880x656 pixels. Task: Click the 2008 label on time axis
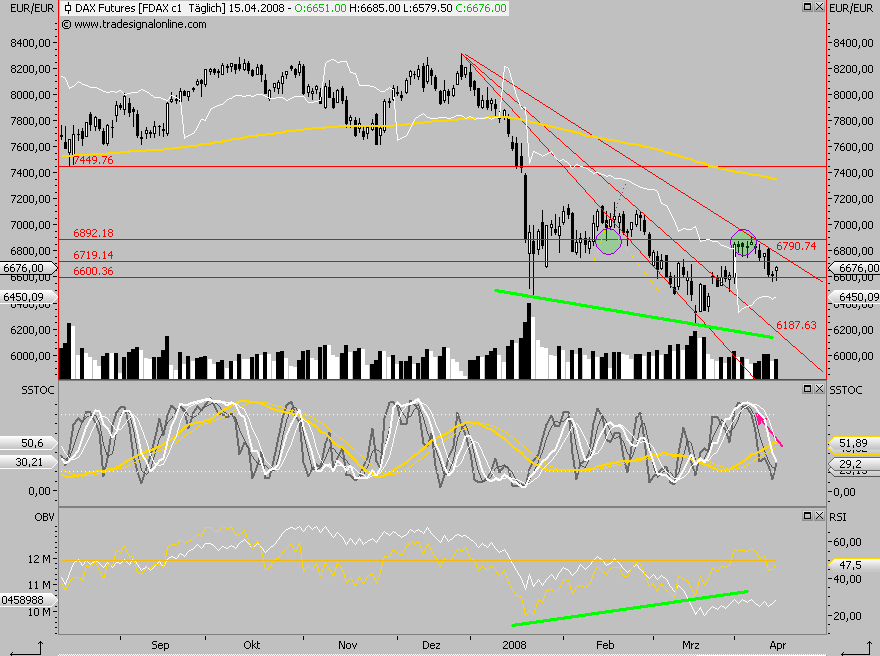click(515, 645)
